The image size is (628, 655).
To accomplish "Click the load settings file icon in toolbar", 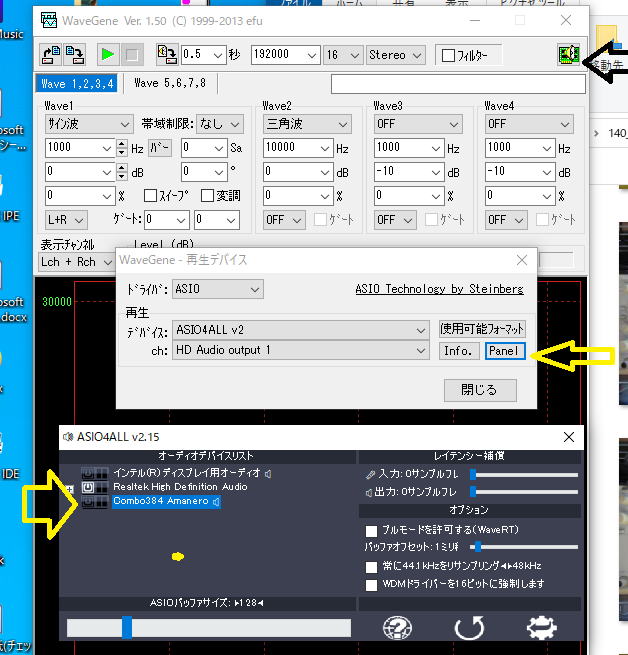I will (51, 54).
